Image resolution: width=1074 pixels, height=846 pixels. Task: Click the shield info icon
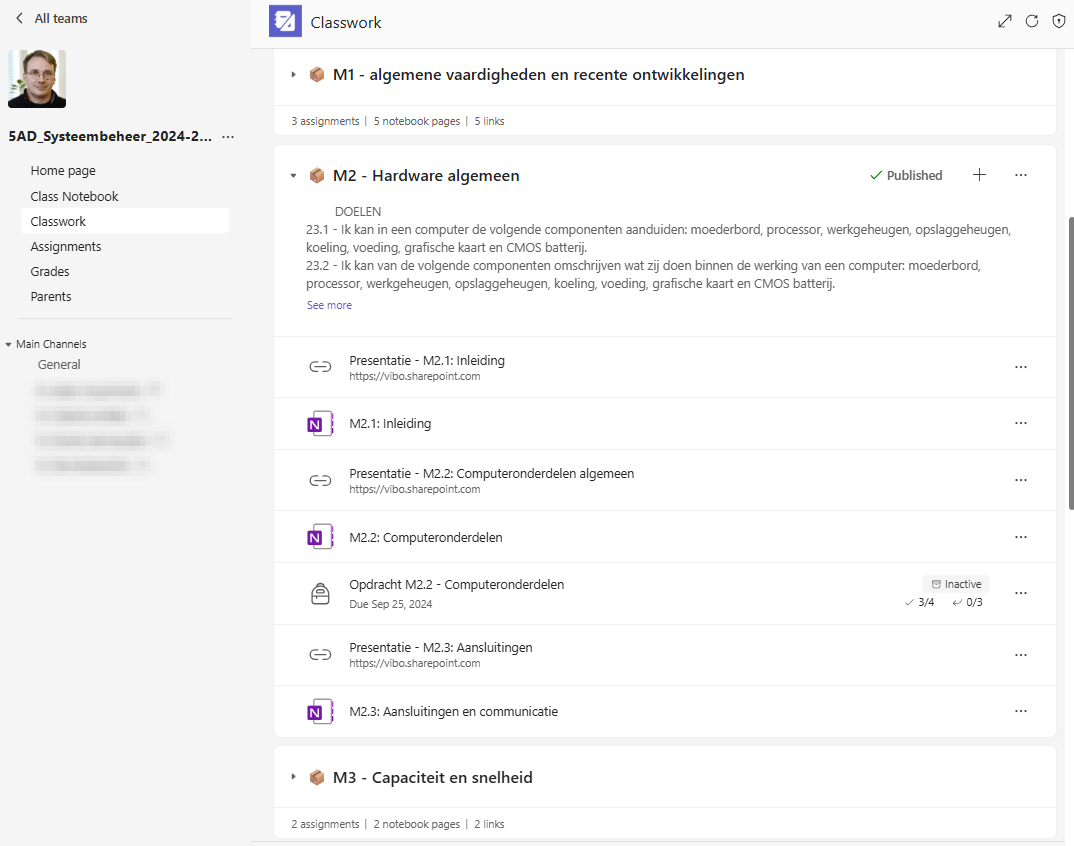(1059, 21)
